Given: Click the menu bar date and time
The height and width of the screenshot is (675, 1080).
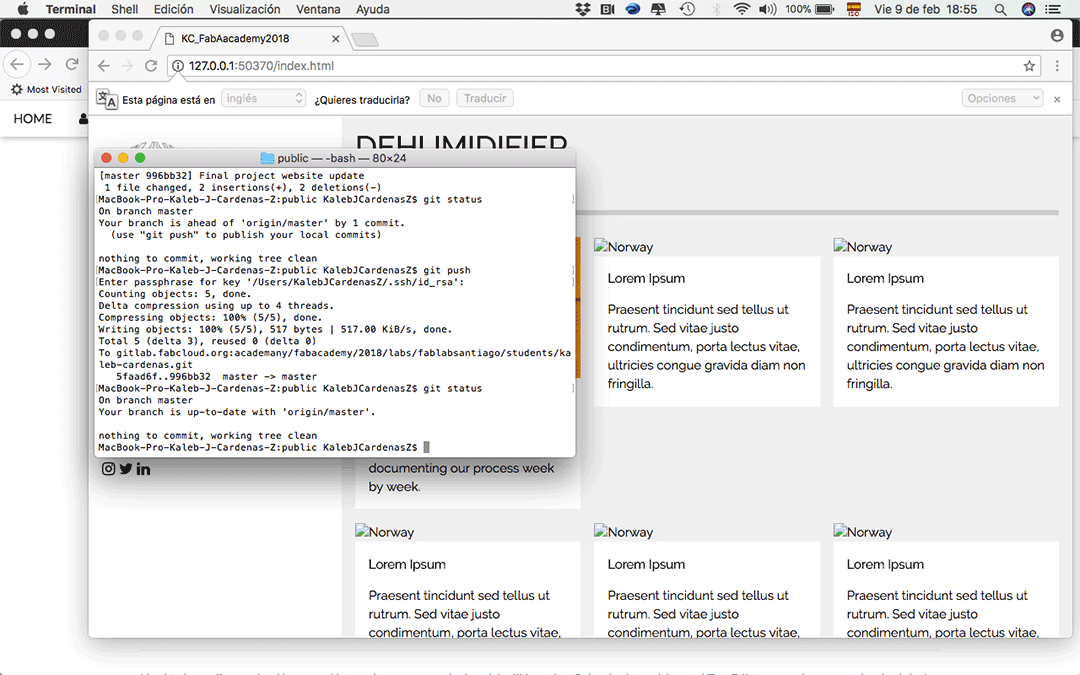Looking at the screenshot, I should [x=925, y=9].
